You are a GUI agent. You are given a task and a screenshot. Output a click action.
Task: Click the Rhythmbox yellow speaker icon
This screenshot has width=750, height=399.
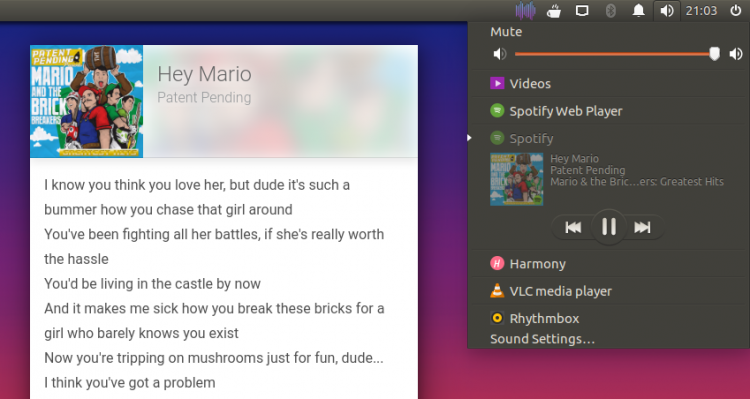(x=497, y=318)
